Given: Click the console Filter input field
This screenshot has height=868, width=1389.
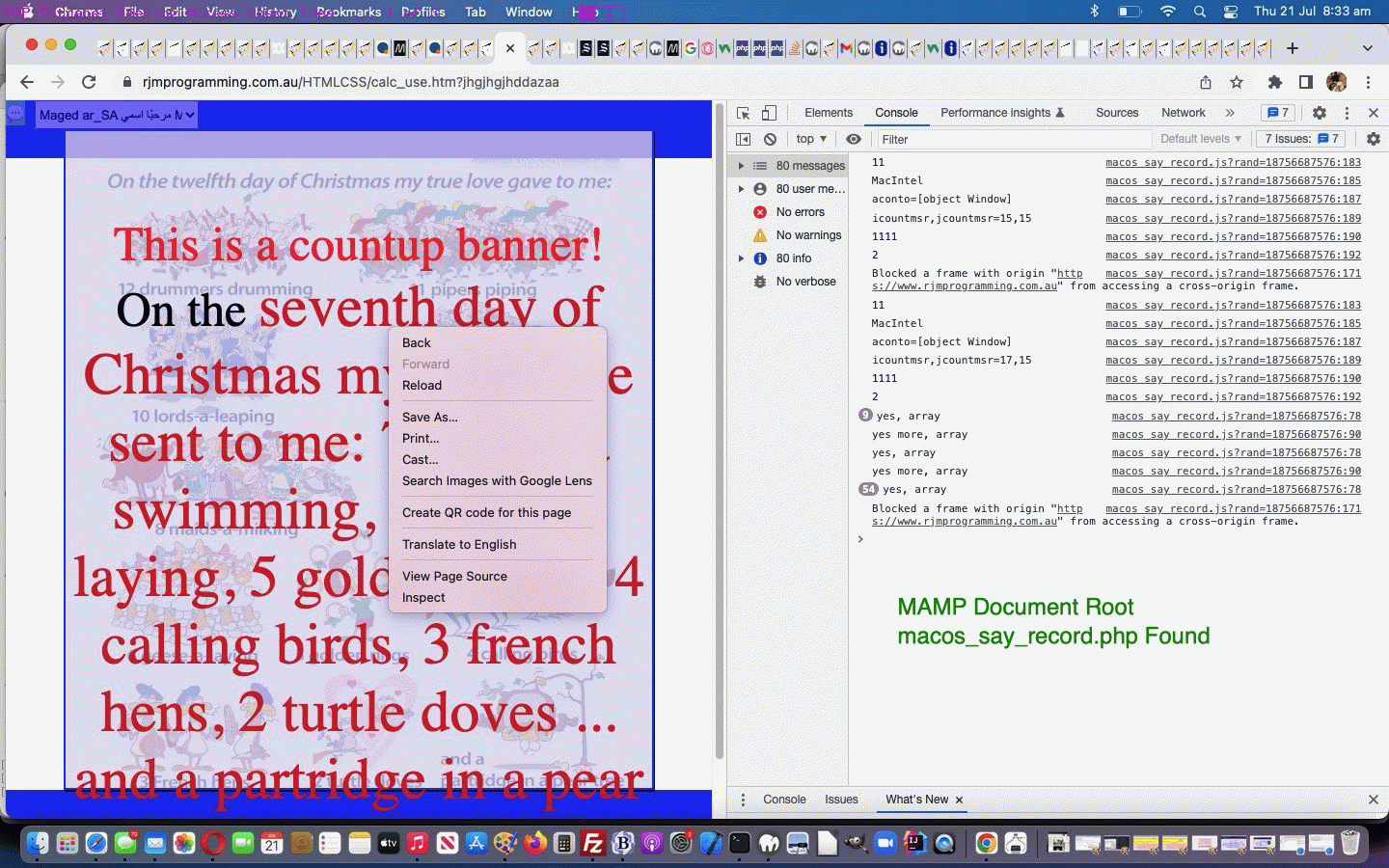Looking at the screenshot, I should pos(1013,139).
